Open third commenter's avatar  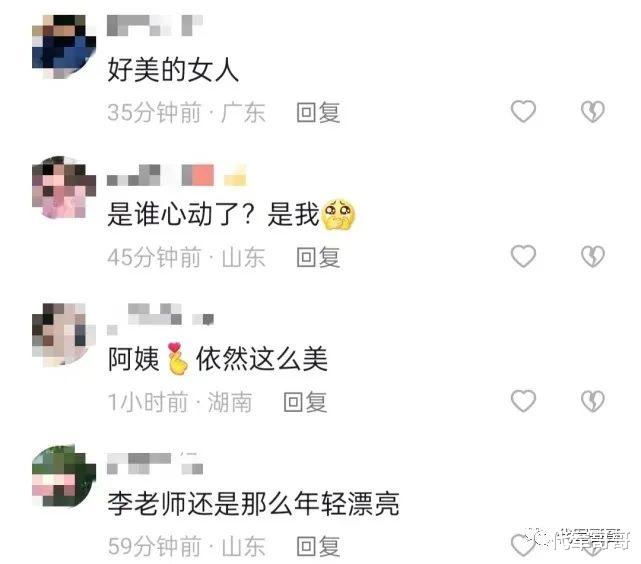coord(64,334)
